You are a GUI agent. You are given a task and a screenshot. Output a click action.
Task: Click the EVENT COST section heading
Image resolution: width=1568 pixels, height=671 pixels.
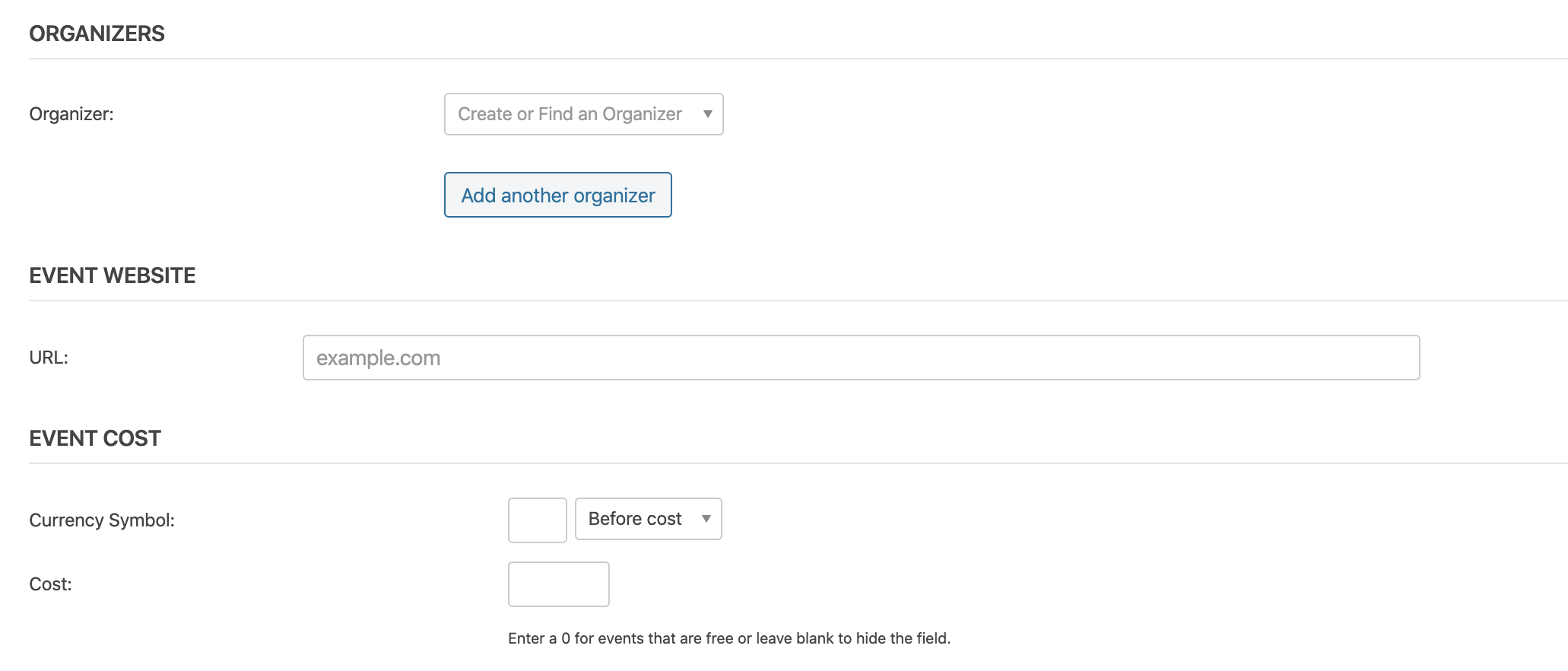click(x=95, y=438)
